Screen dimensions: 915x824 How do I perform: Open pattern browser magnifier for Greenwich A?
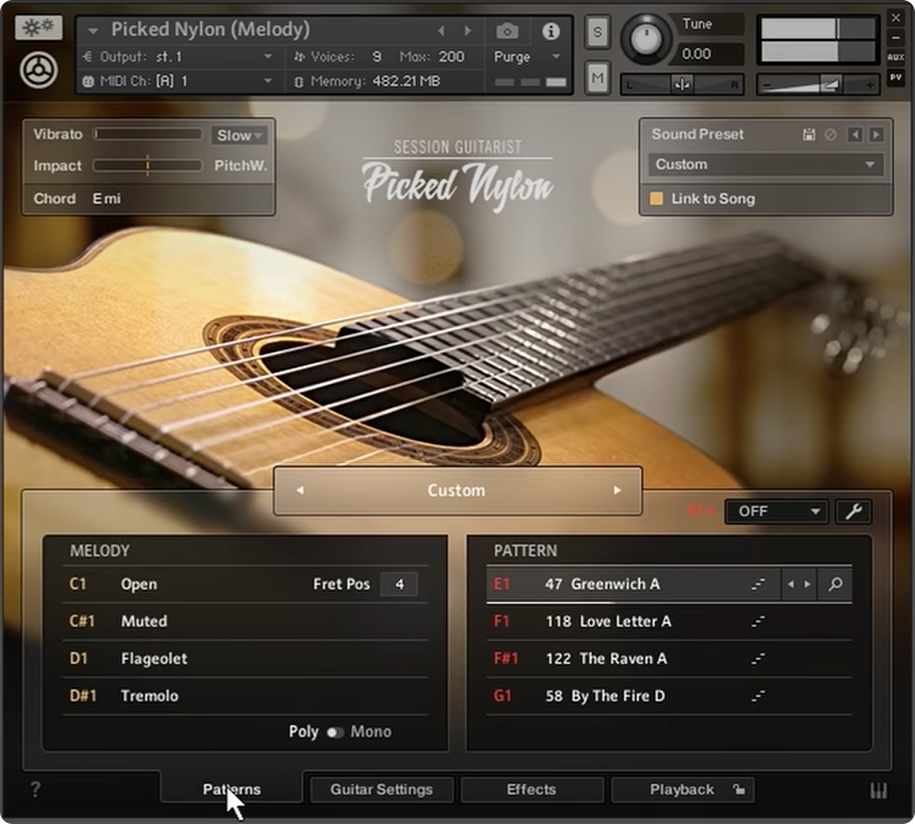coord(835,584)
